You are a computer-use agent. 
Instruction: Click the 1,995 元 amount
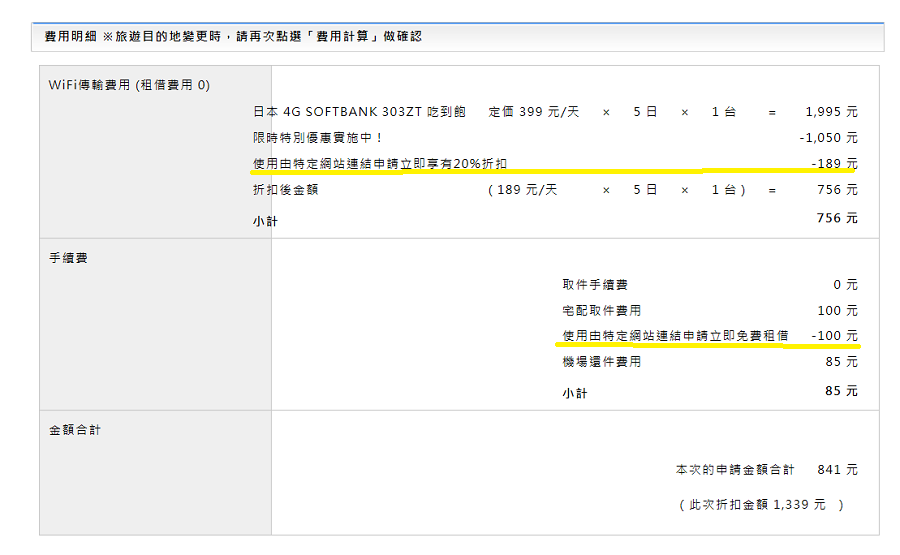tap(831, 111)
